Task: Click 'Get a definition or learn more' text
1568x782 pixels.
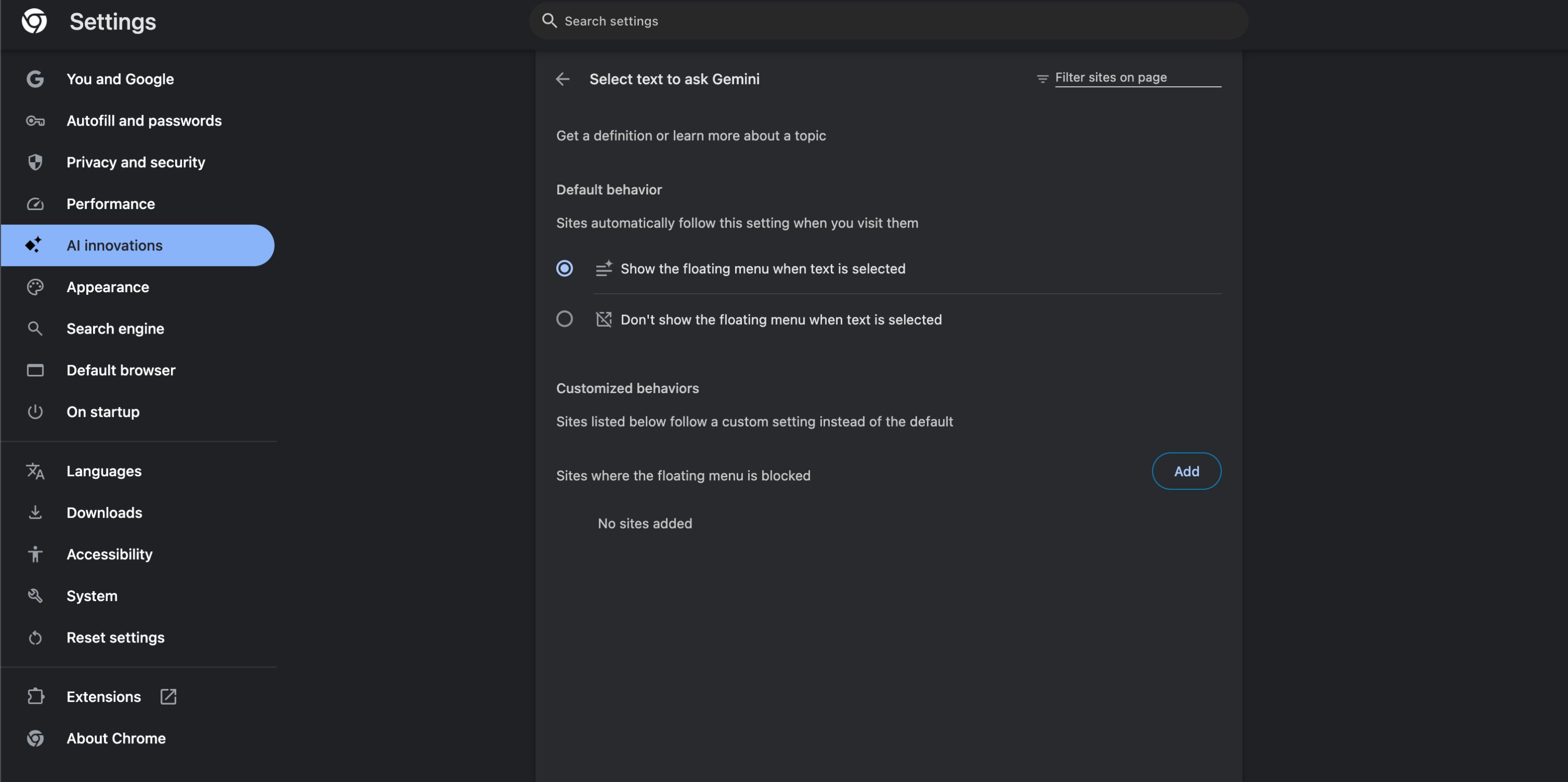Action: 691,136
